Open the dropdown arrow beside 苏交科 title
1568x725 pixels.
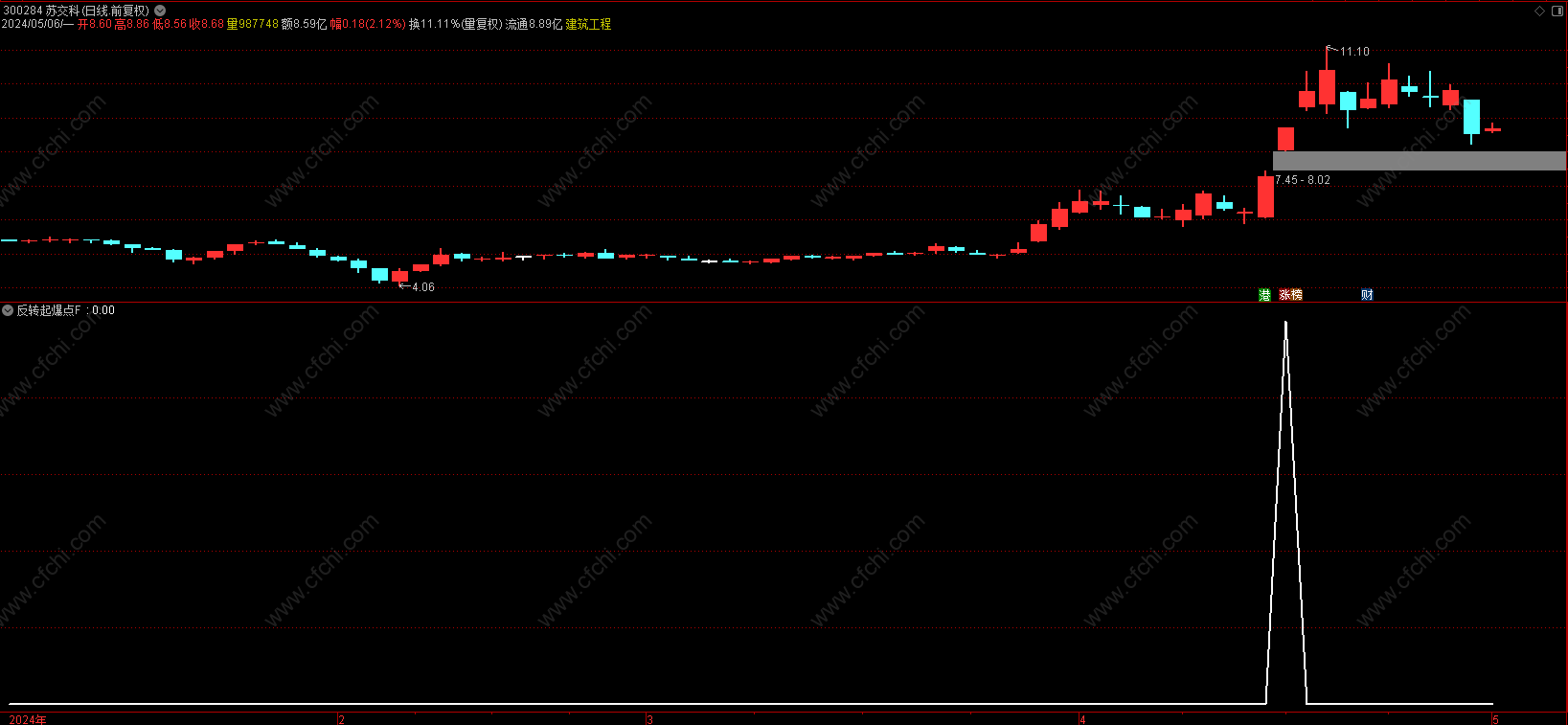click(x=160, y=11)
